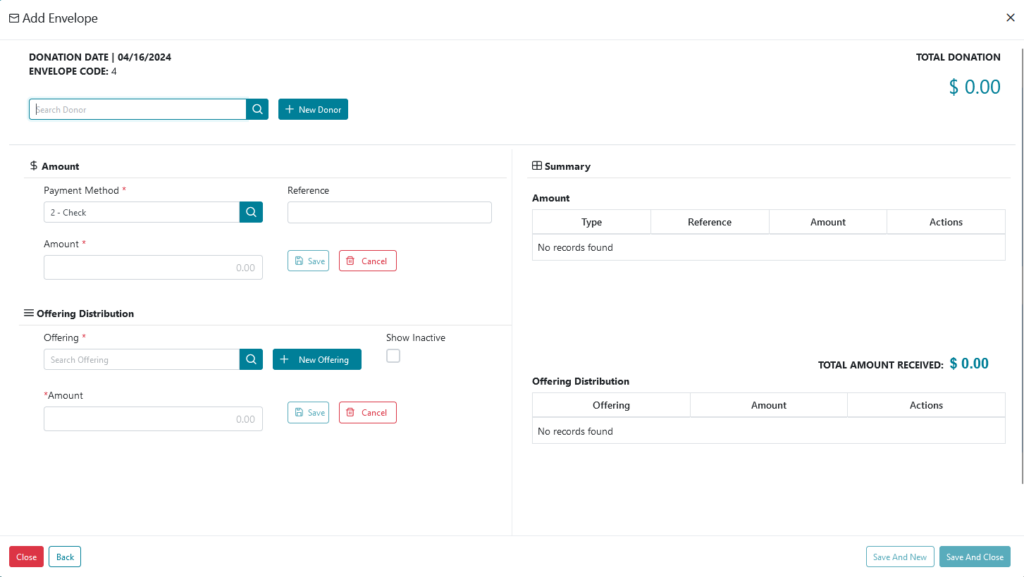Enable the Show Inactive checkbox
The image size is (1024, 577).
pyautogui.click(x=393, y=355)
